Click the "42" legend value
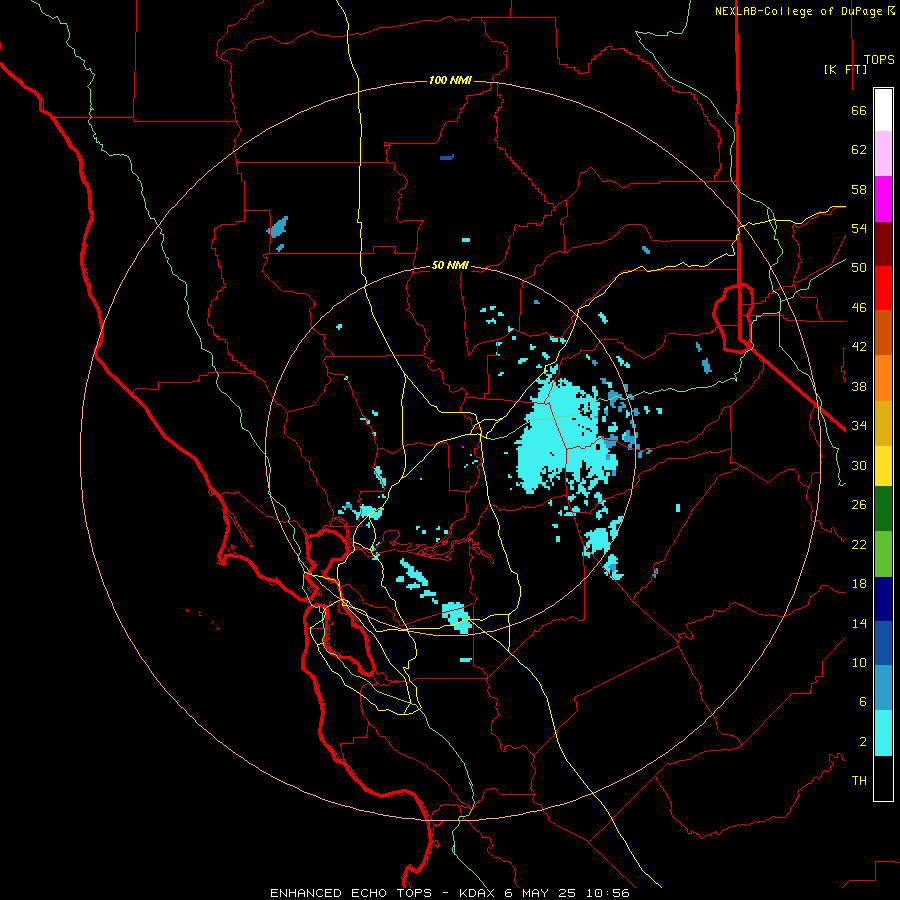This screenshot has height=900, width=900. click(859, 347)
